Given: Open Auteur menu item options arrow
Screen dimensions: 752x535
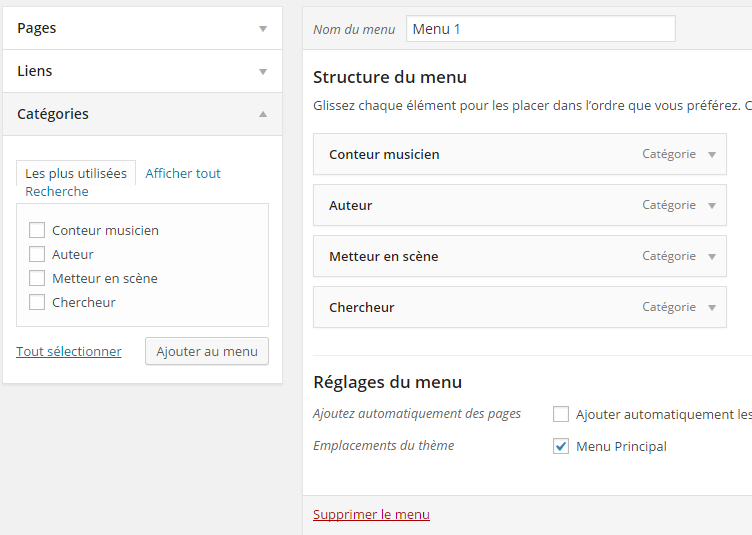Looking at the screenshot, I should click(712, 206).
